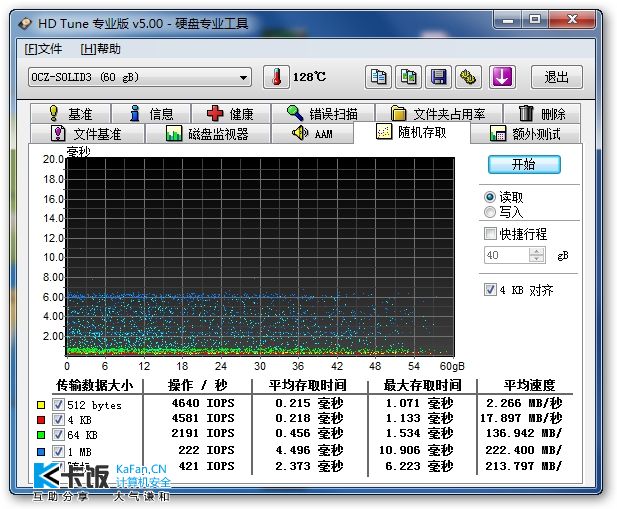Click the 传输数据大小 column header
The width and height of the screenshot is (617, 509).
(x=94, y=385)
